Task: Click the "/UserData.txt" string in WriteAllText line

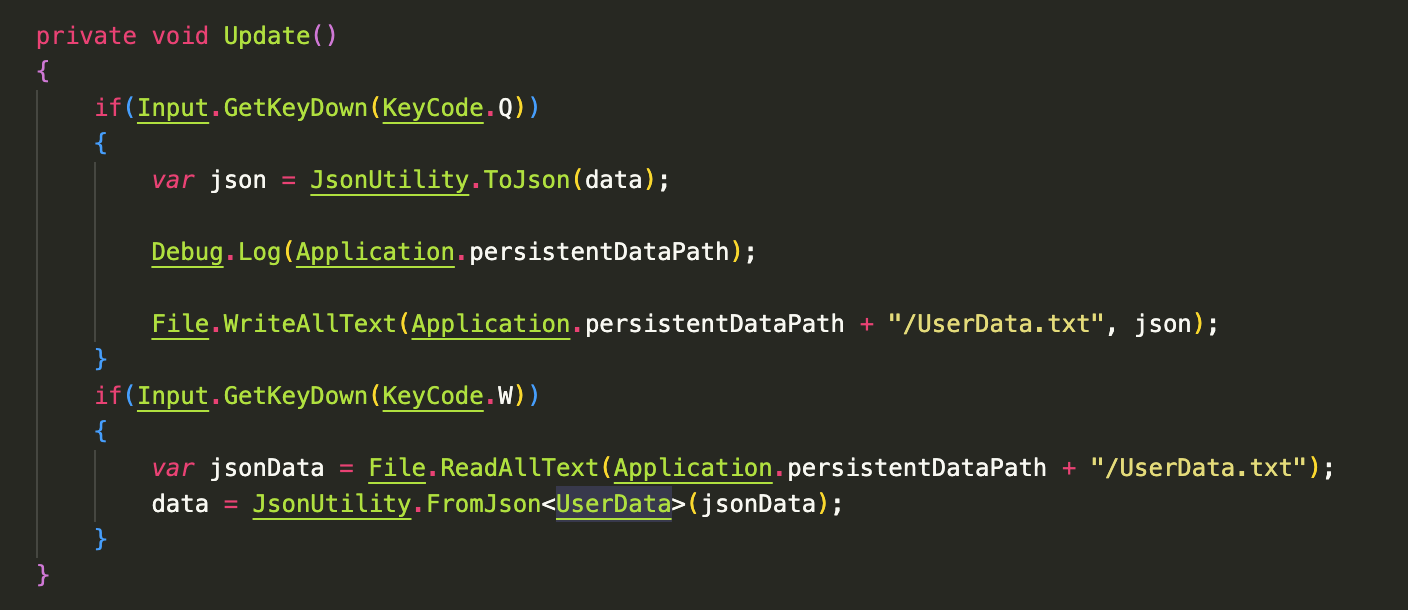Action: tap(996, 324)
